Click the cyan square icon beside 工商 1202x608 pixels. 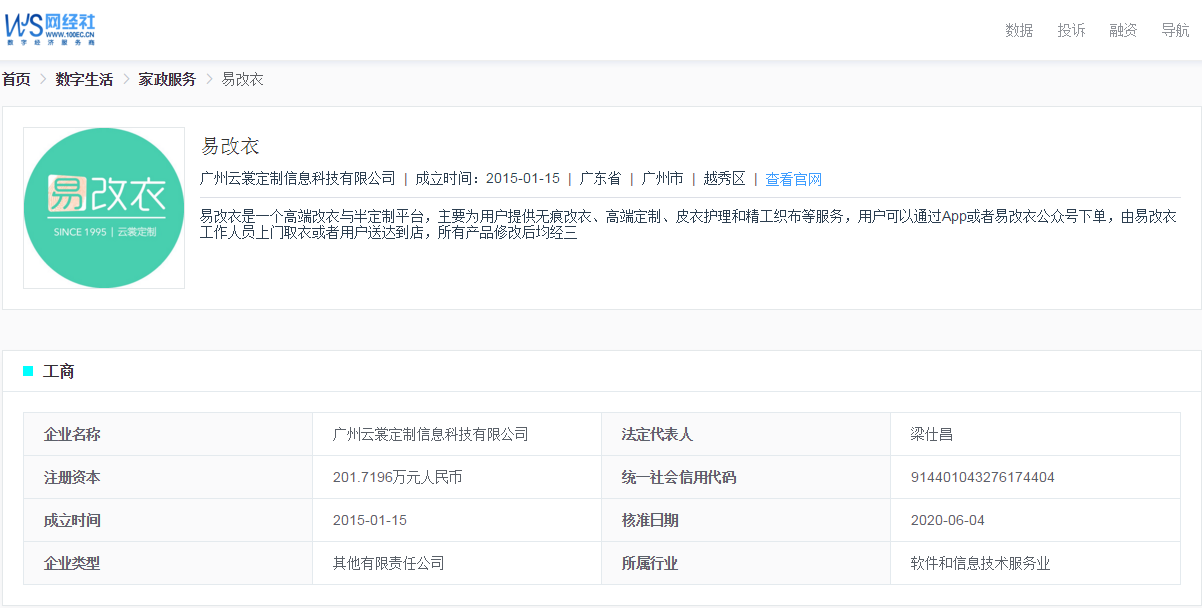[x=28, y=371]
